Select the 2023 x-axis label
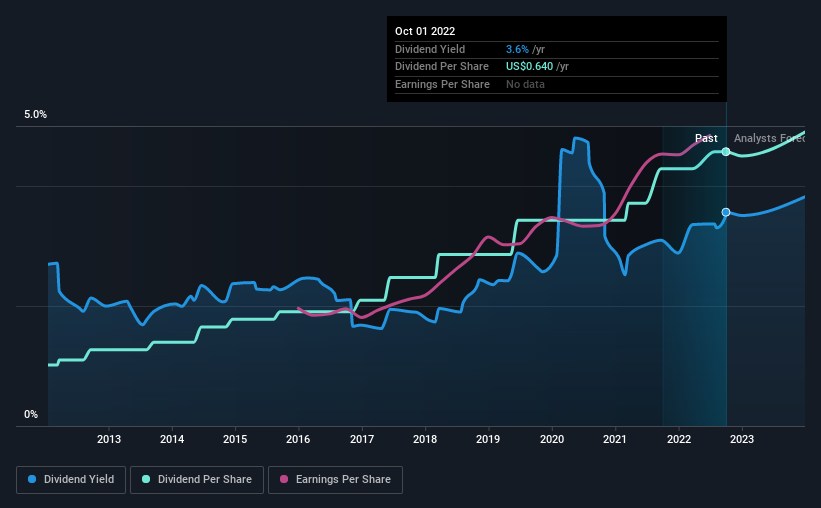The width and height of the screenshot is (821, 508). (x=741, y=439)
